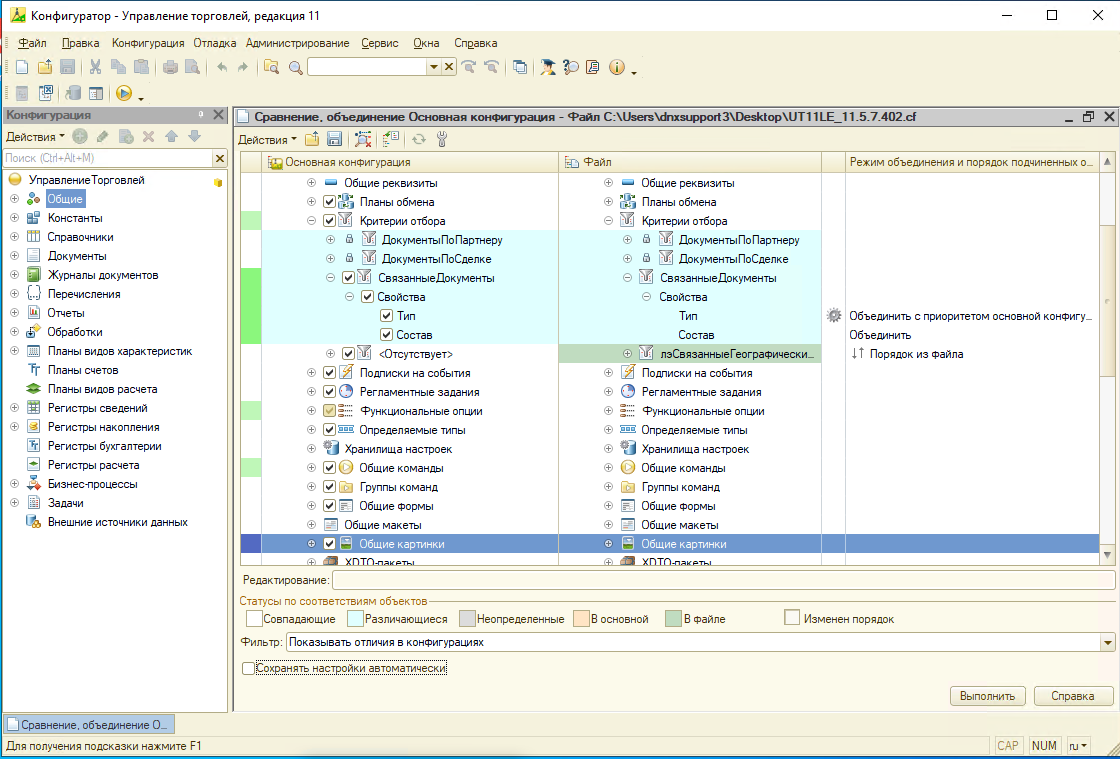
Task: Click the wrench settings icon in comparison toolbar
Action: pyautogui.click(x=442, y=139)
